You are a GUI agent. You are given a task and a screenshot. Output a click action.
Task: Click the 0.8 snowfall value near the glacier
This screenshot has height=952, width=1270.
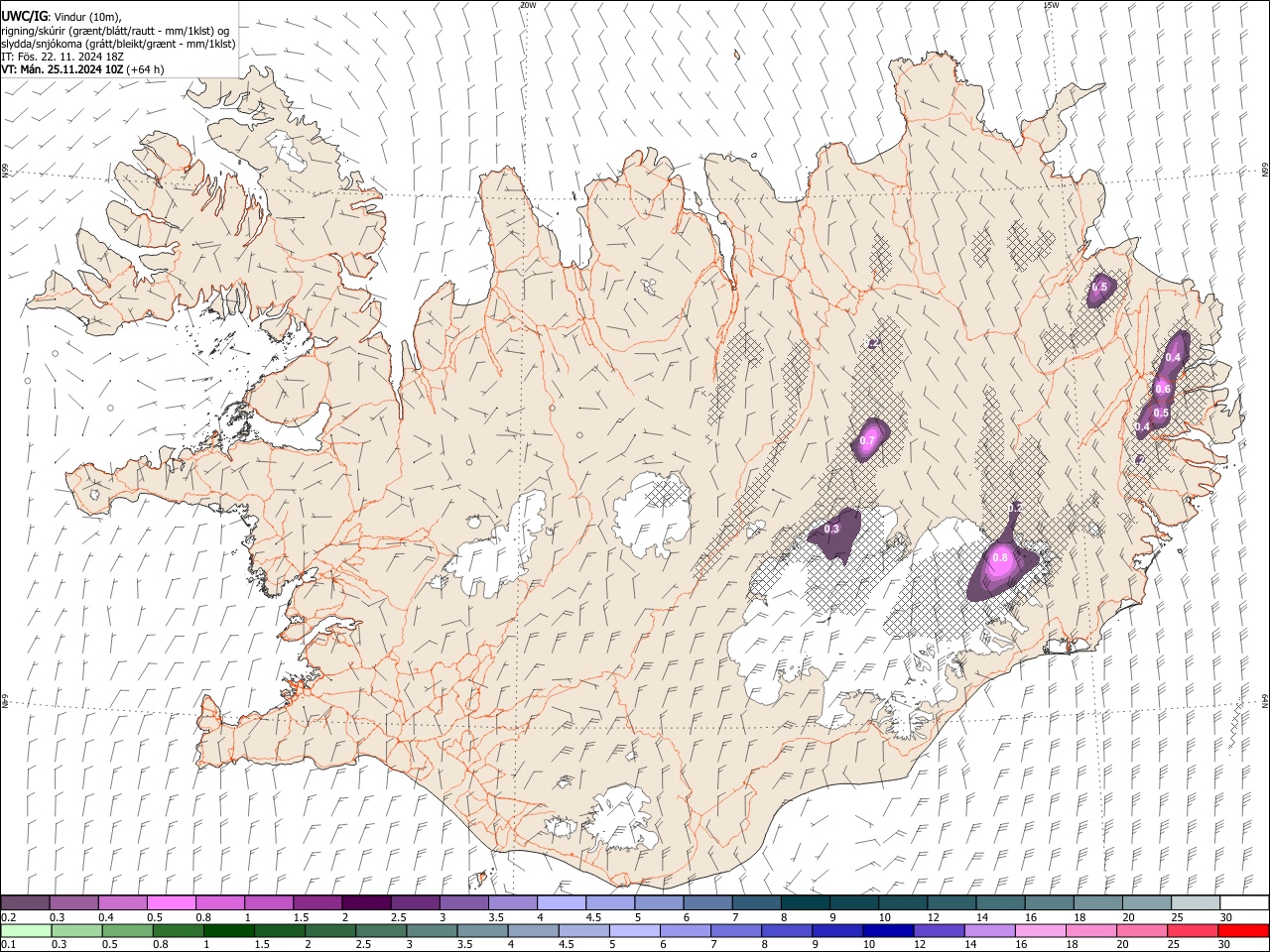click(1000, 558)
